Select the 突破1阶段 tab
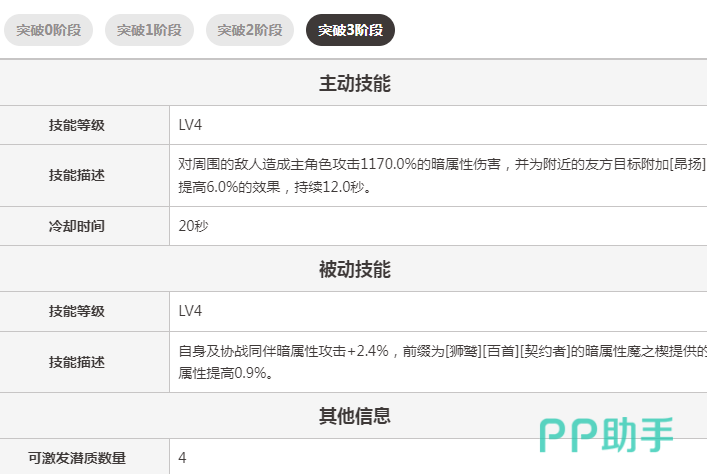707x474 pixels. tap(149, 30)
